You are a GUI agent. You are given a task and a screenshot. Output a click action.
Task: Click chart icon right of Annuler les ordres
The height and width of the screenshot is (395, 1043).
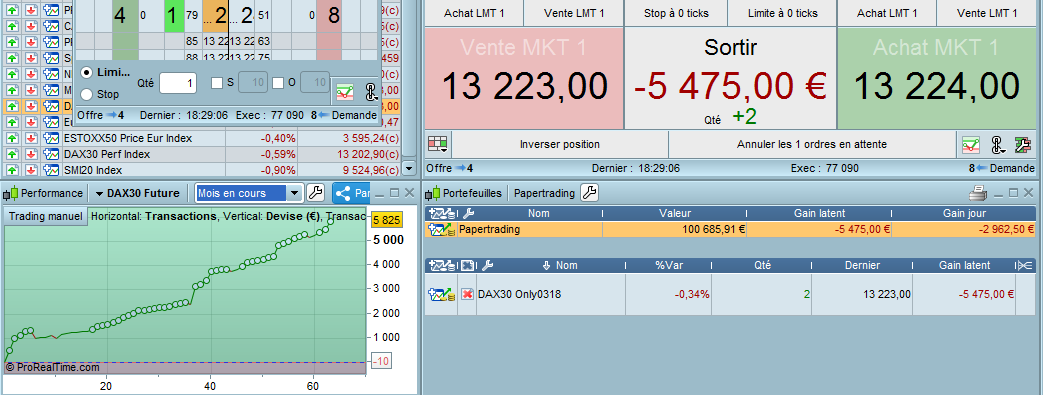pyautogui.click(x=971, y=144)
